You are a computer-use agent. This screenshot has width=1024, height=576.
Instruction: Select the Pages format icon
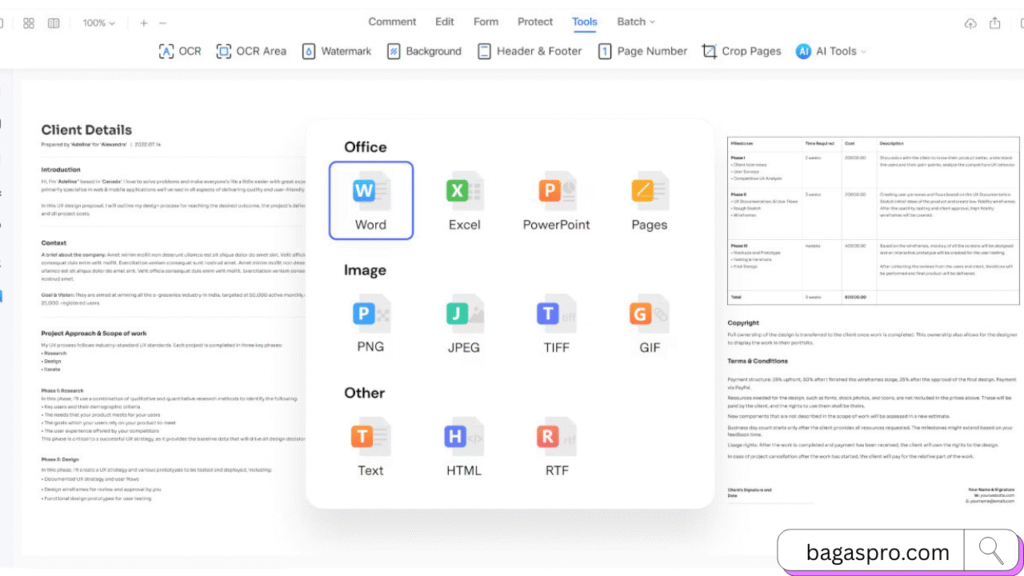pos(649,200)
